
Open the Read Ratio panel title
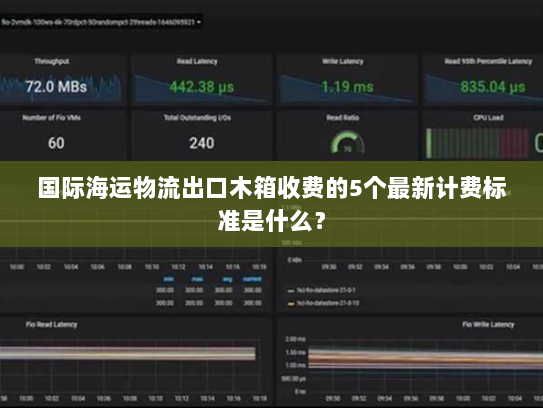(343, 118)
